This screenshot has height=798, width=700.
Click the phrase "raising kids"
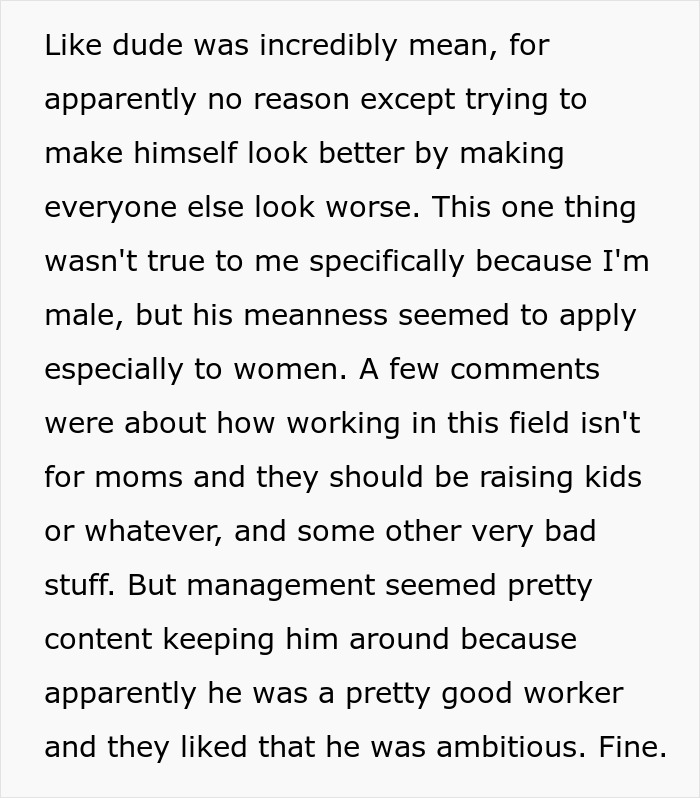point(561,477)
